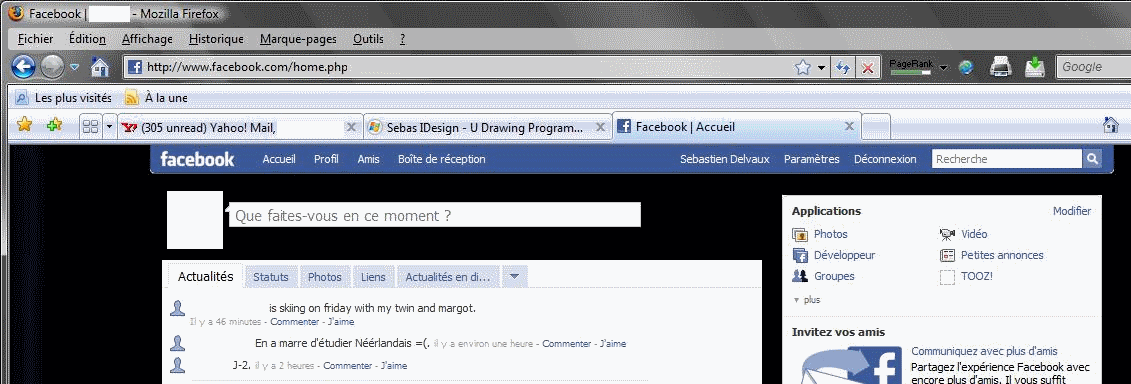Screen dimensions: 1131x384
Task: Select the Photos feed tab
Action: click(x=325, y=276)
